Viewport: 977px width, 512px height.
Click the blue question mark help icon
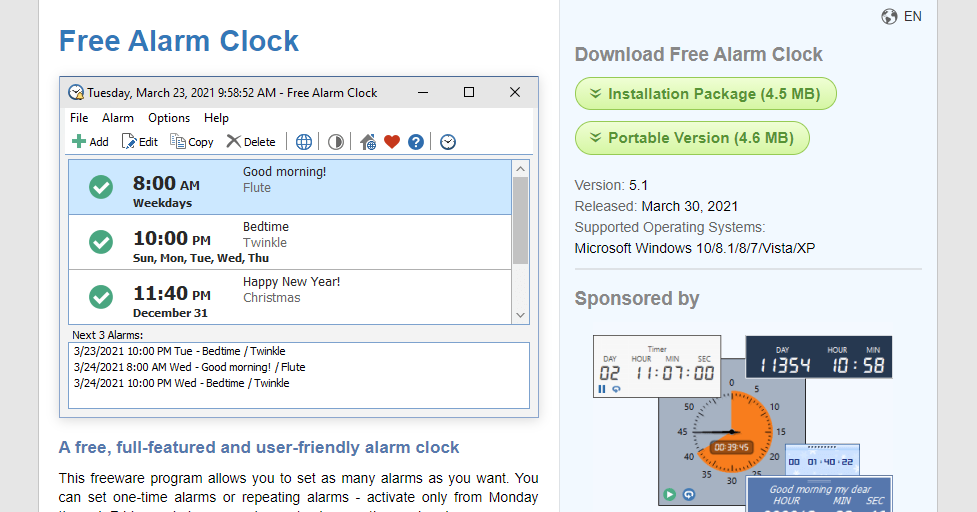416,142
